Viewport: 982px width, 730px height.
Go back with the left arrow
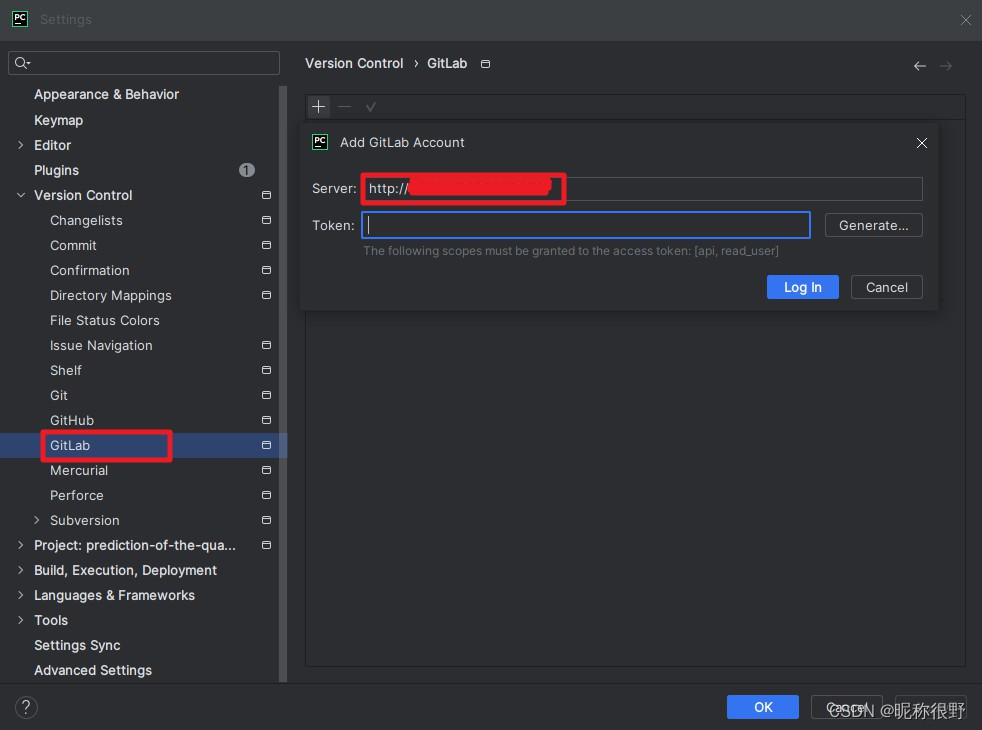click(x=919, y=66)
